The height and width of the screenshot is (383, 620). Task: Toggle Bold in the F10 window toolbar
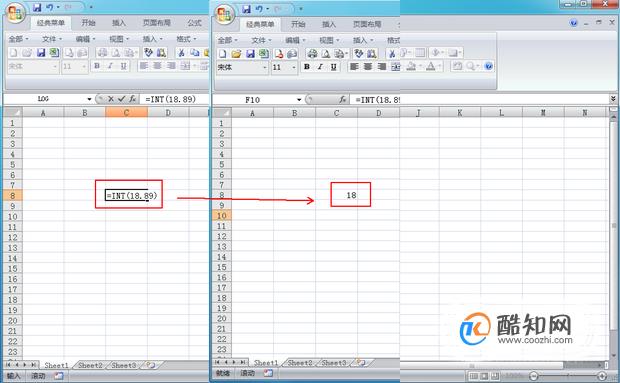tap(307, 67)
